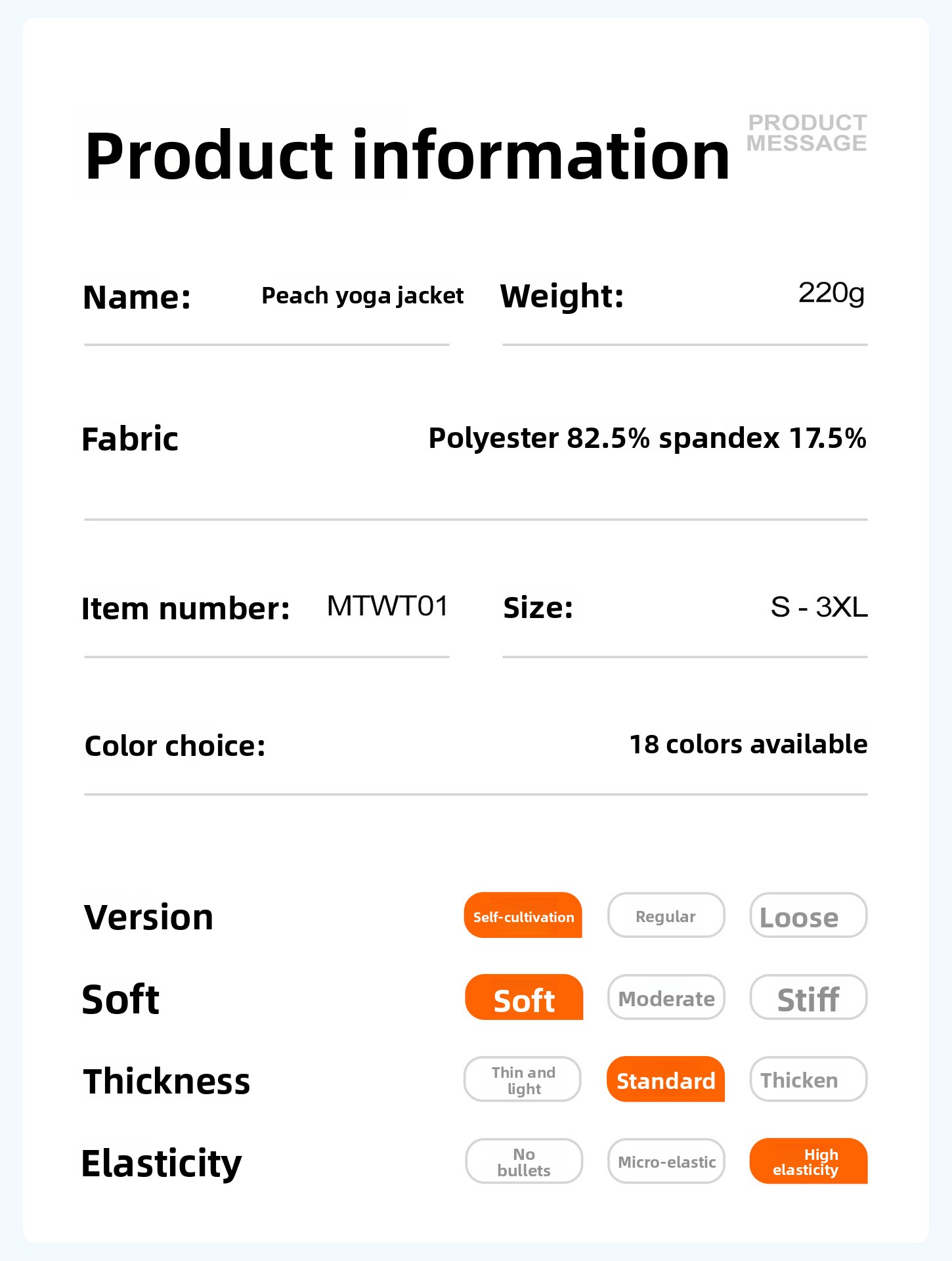Select the Self-cultivation version option
Image resolution: width=952 pixels, height=1261 pixels.
click(x=523, y=916)
